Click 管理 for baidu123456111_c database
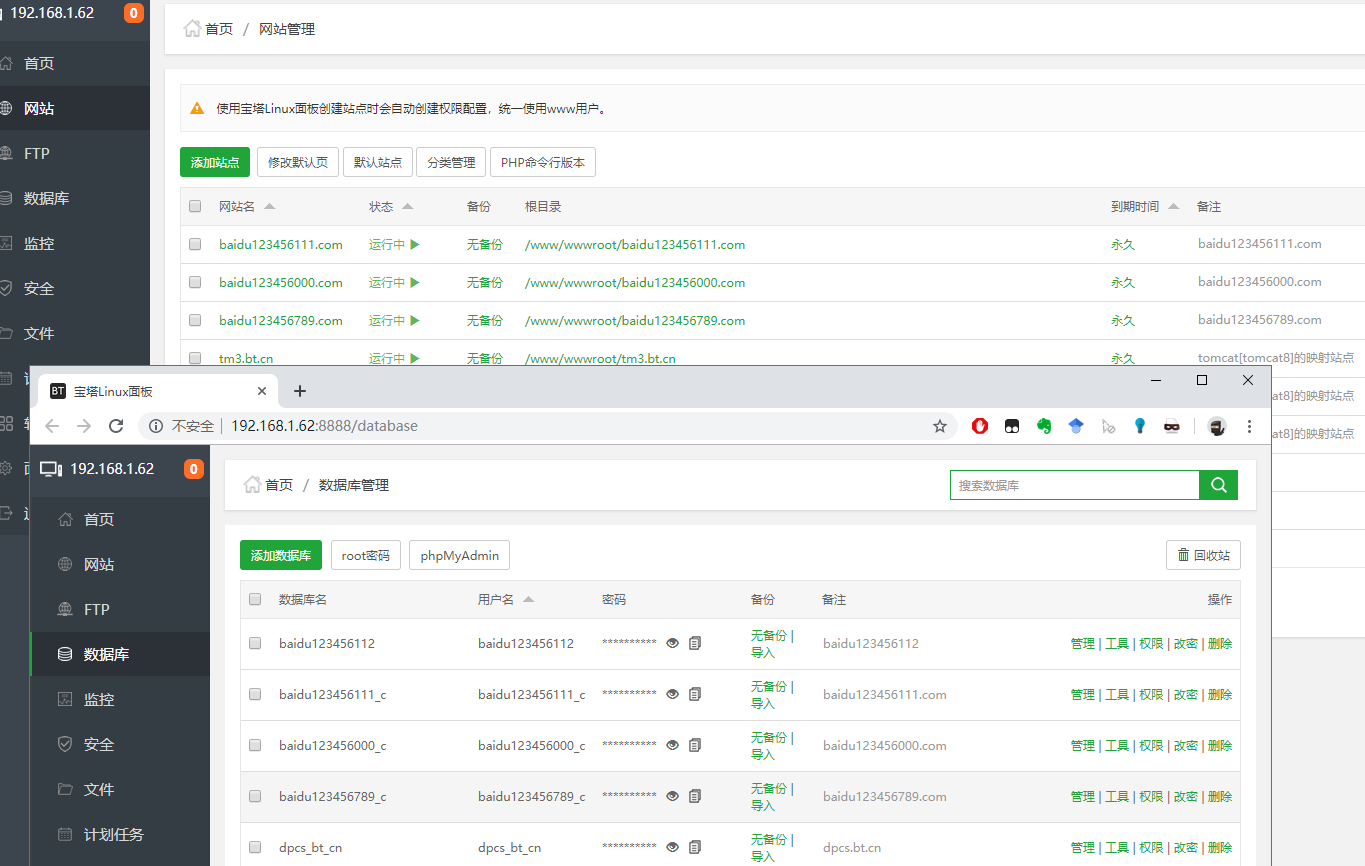Viewport: 1365px width, 866px height. pos(1083,694)
